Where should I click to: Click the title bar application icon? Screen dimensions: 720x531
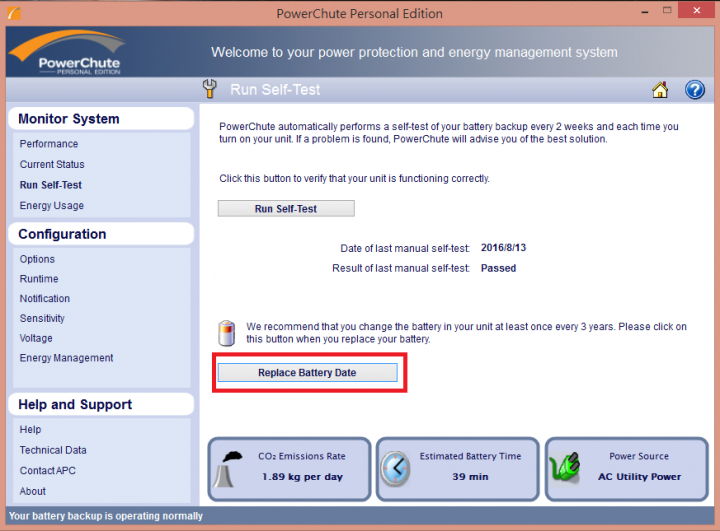point(14,13)
